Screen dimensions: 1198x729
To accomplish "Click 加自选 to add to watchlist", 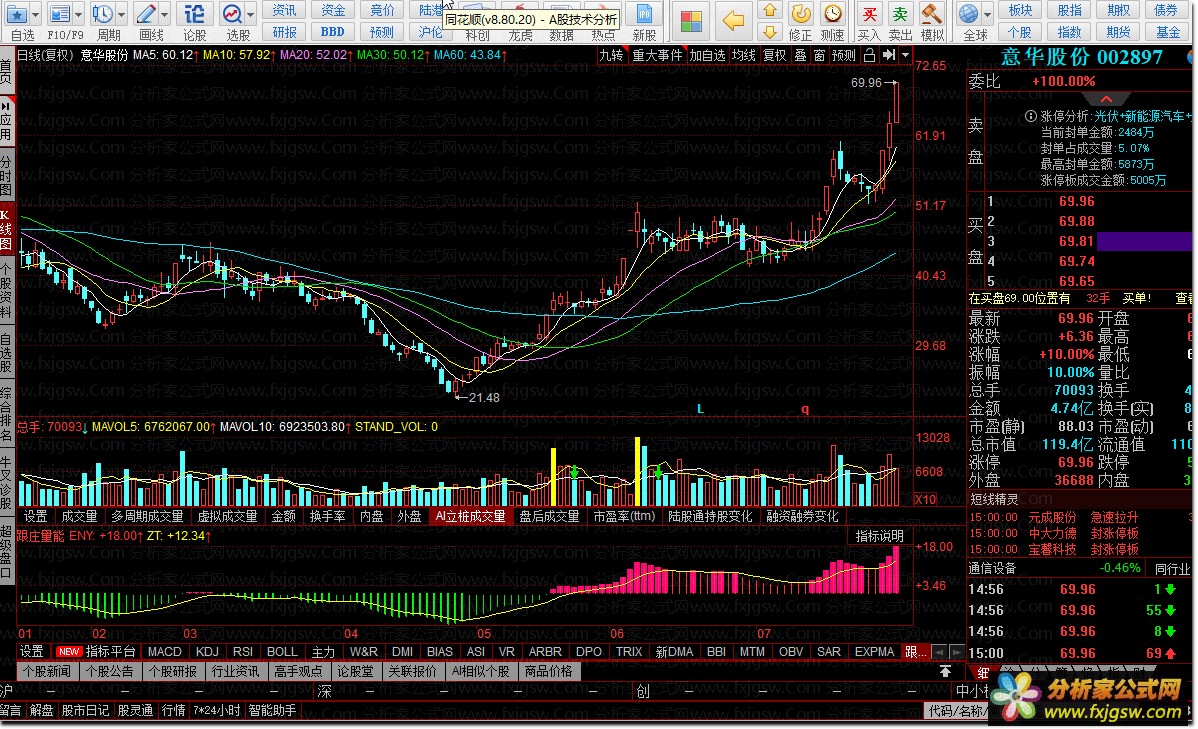I will [x=707, y=55].
